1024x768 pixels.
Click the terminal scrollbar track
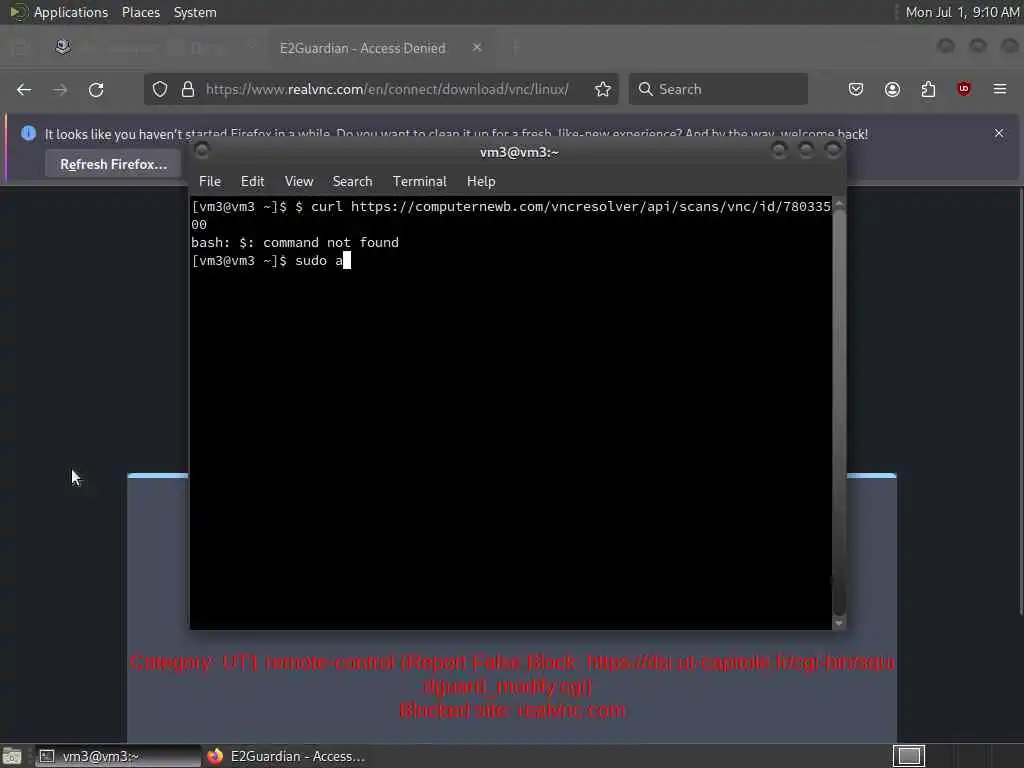pos(839,414)
